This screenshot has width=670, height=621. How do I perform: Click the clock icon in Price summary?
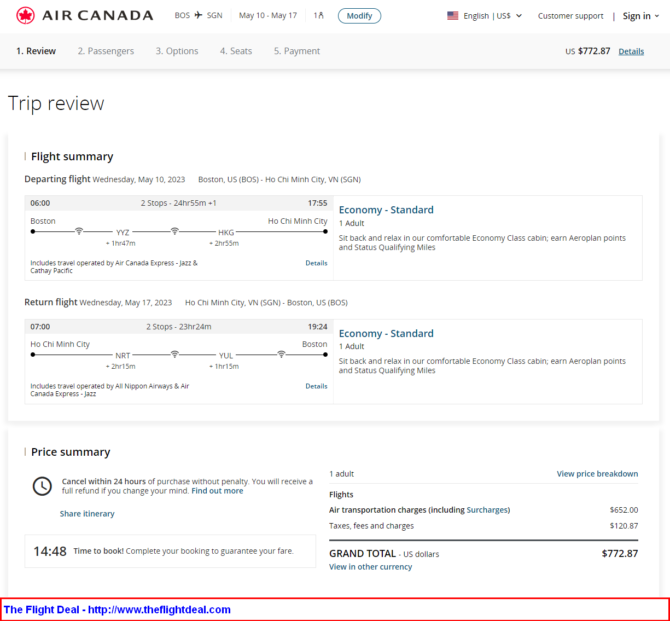click(x=42, y=486)
